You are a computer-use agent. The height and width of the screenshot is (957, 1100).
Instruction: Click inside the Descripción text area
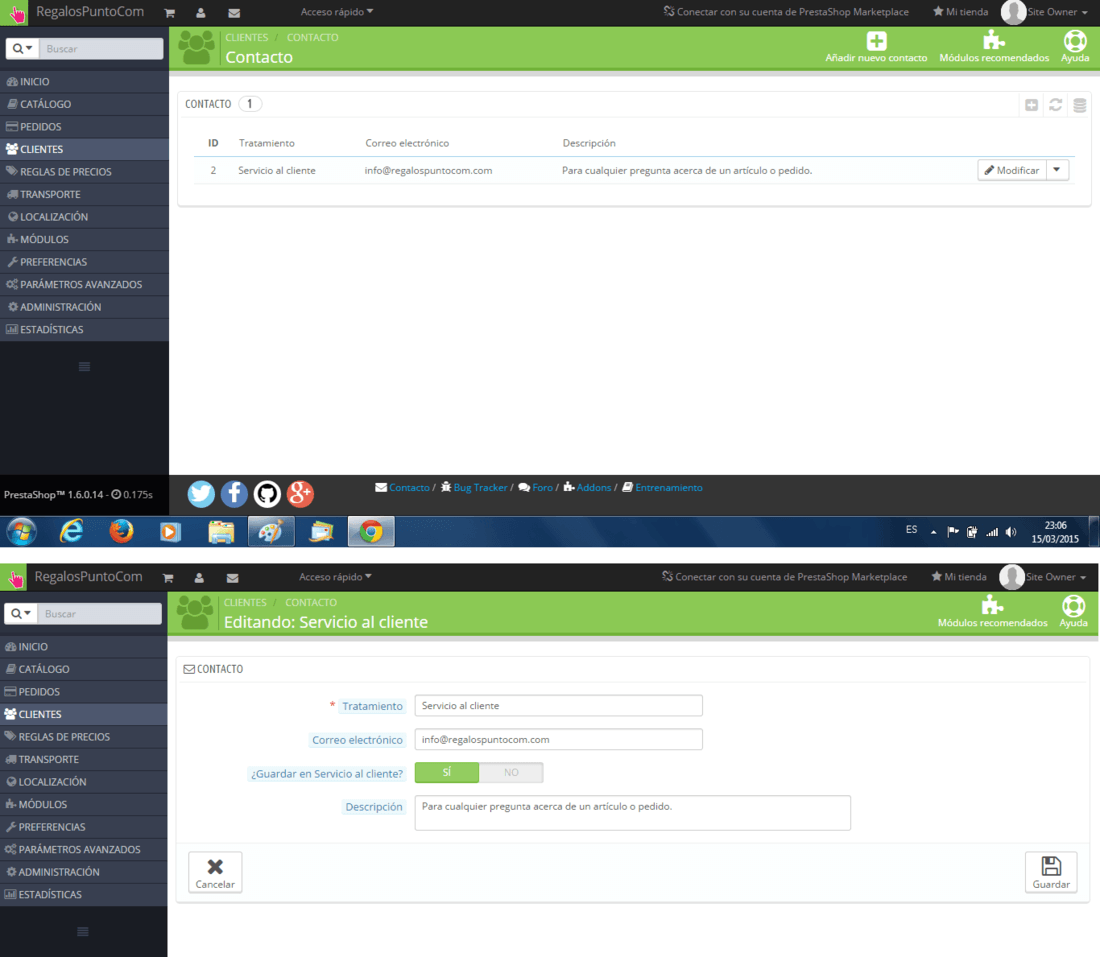tap(633, 812)
